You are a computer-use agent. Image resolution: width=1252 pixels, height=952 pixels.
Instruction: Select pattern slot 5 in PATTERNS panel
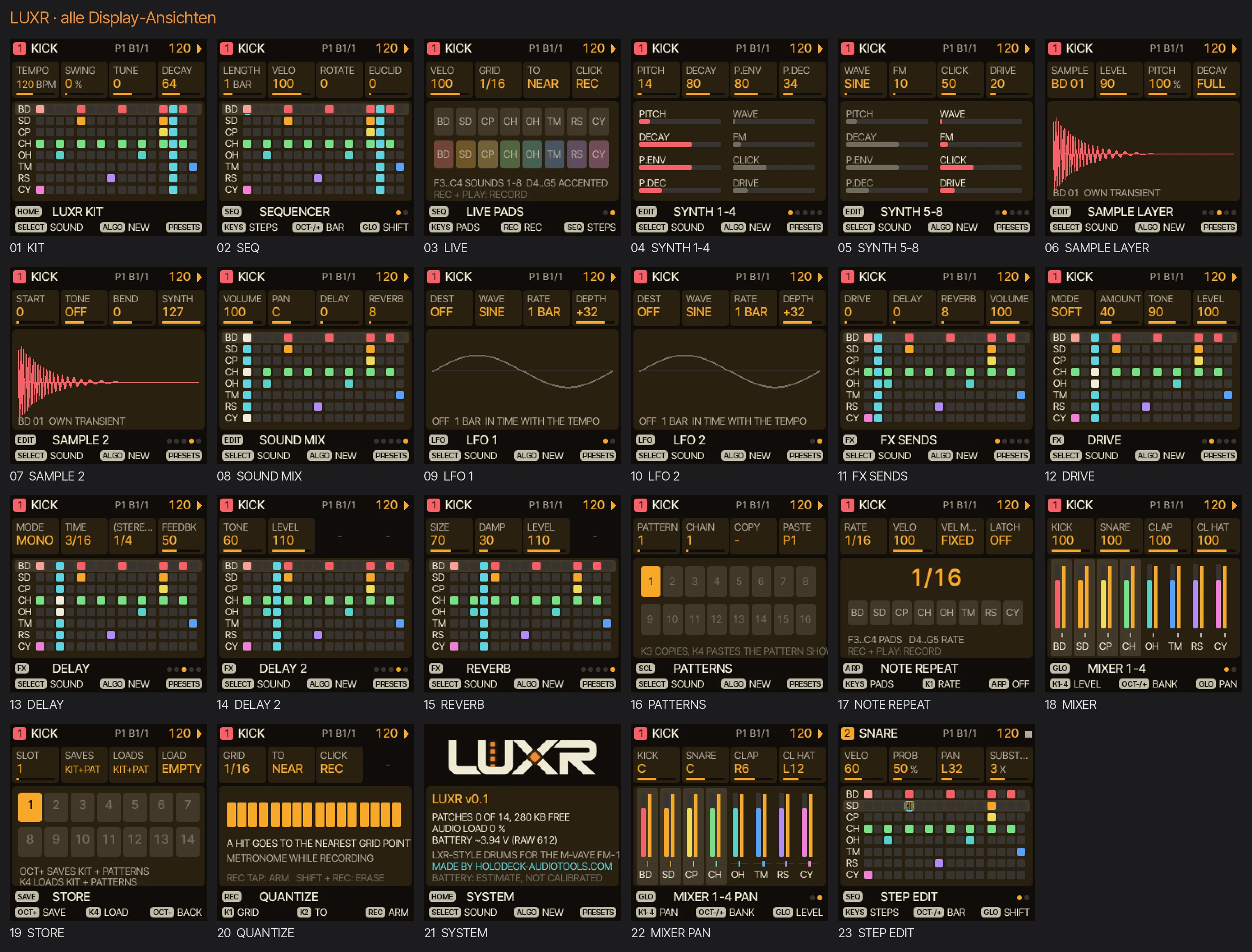[739, 582]
